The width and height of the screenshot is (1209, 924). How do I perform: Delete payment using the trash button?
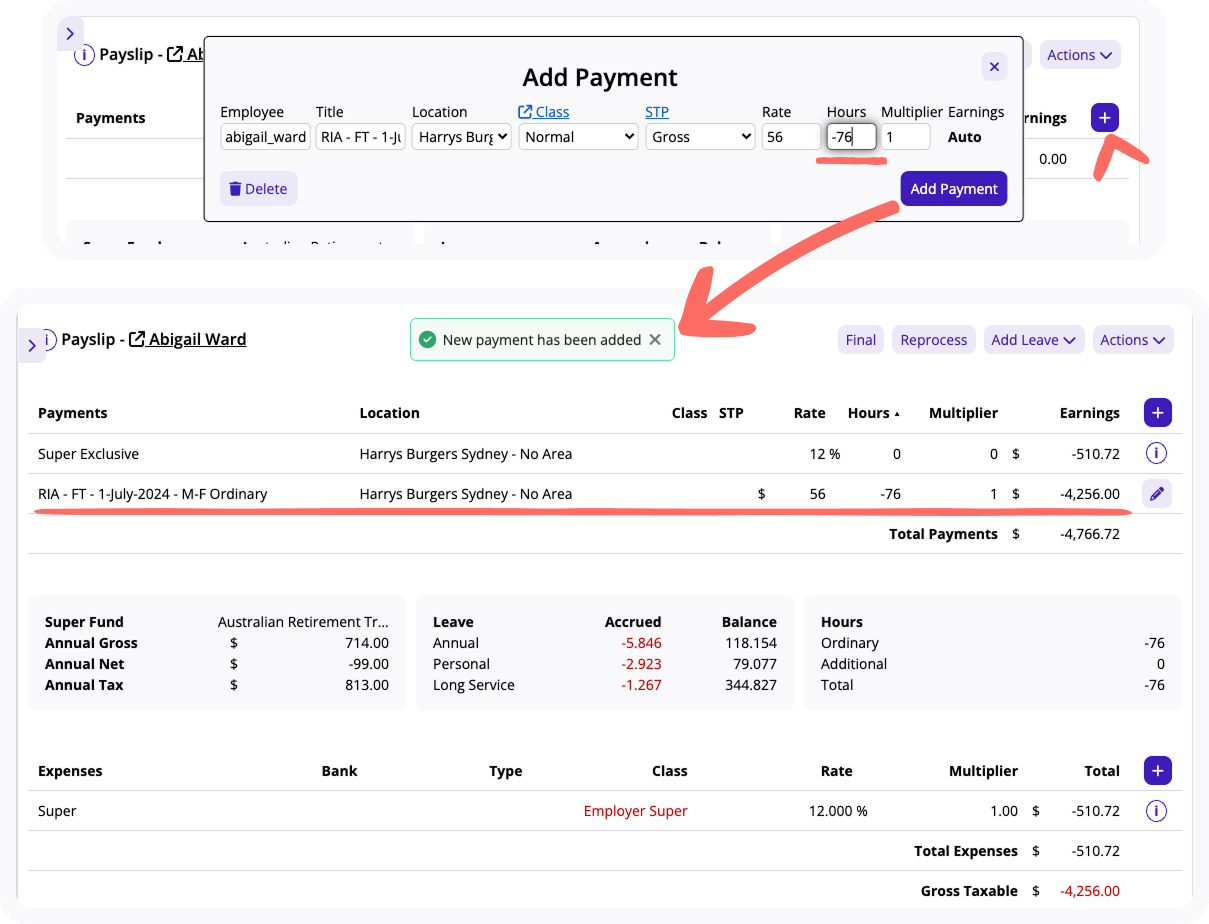pyautogui.click(x=258, y=189)
